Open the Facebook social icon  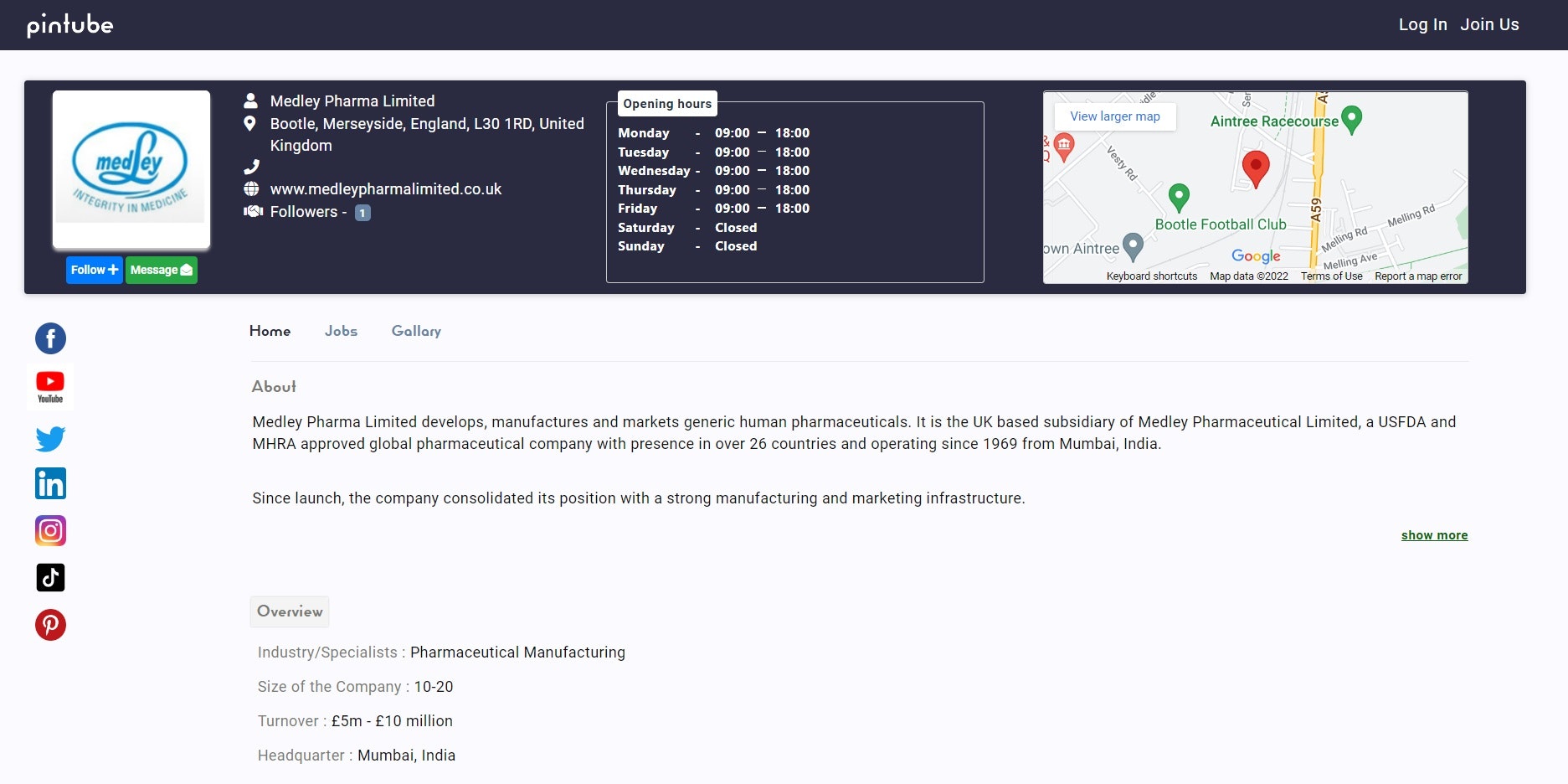pos(50,338)
